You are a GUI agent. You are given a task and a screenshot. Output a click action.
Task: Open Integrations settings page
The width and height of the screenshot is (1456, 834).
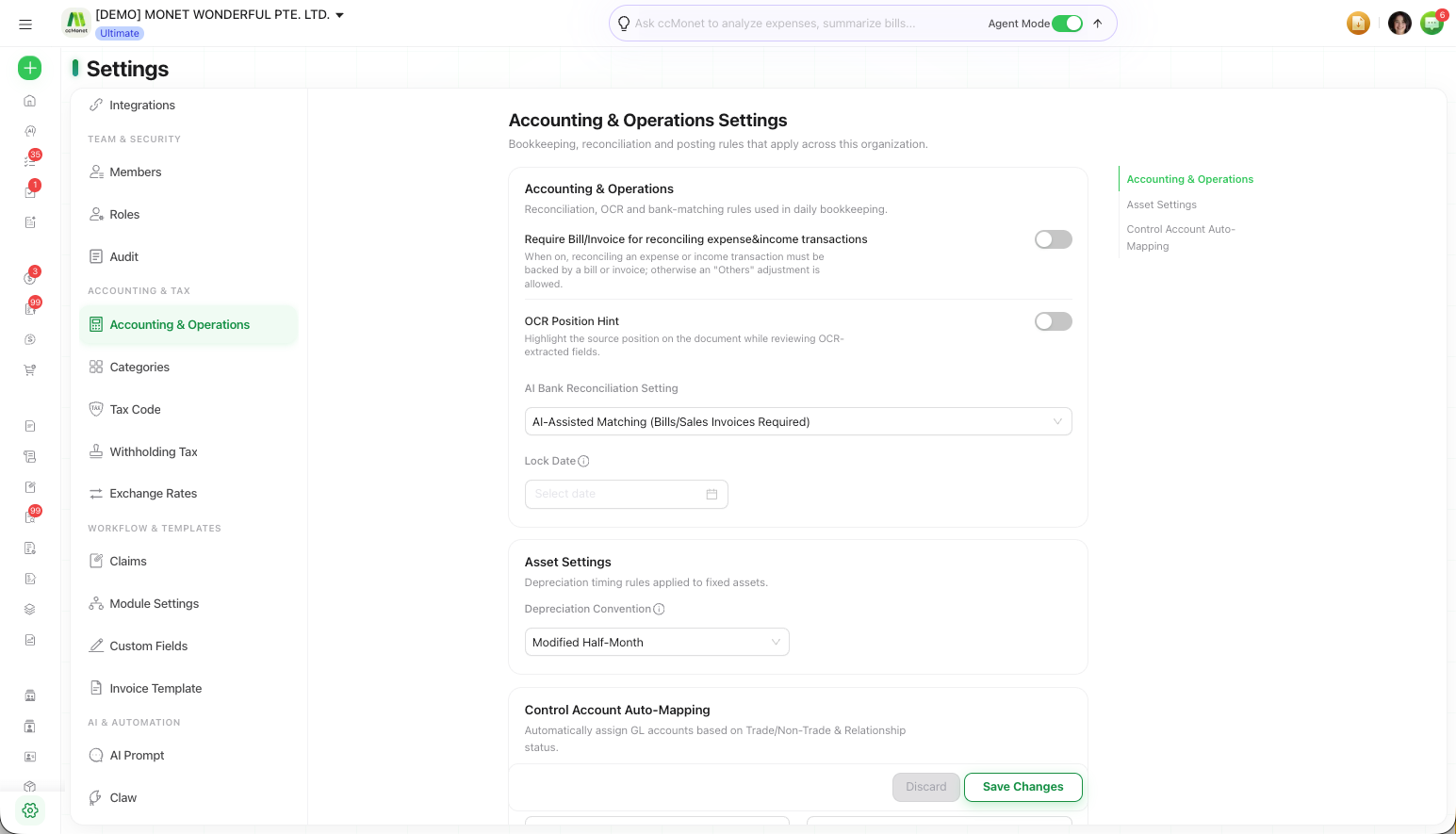click(188, 105)
